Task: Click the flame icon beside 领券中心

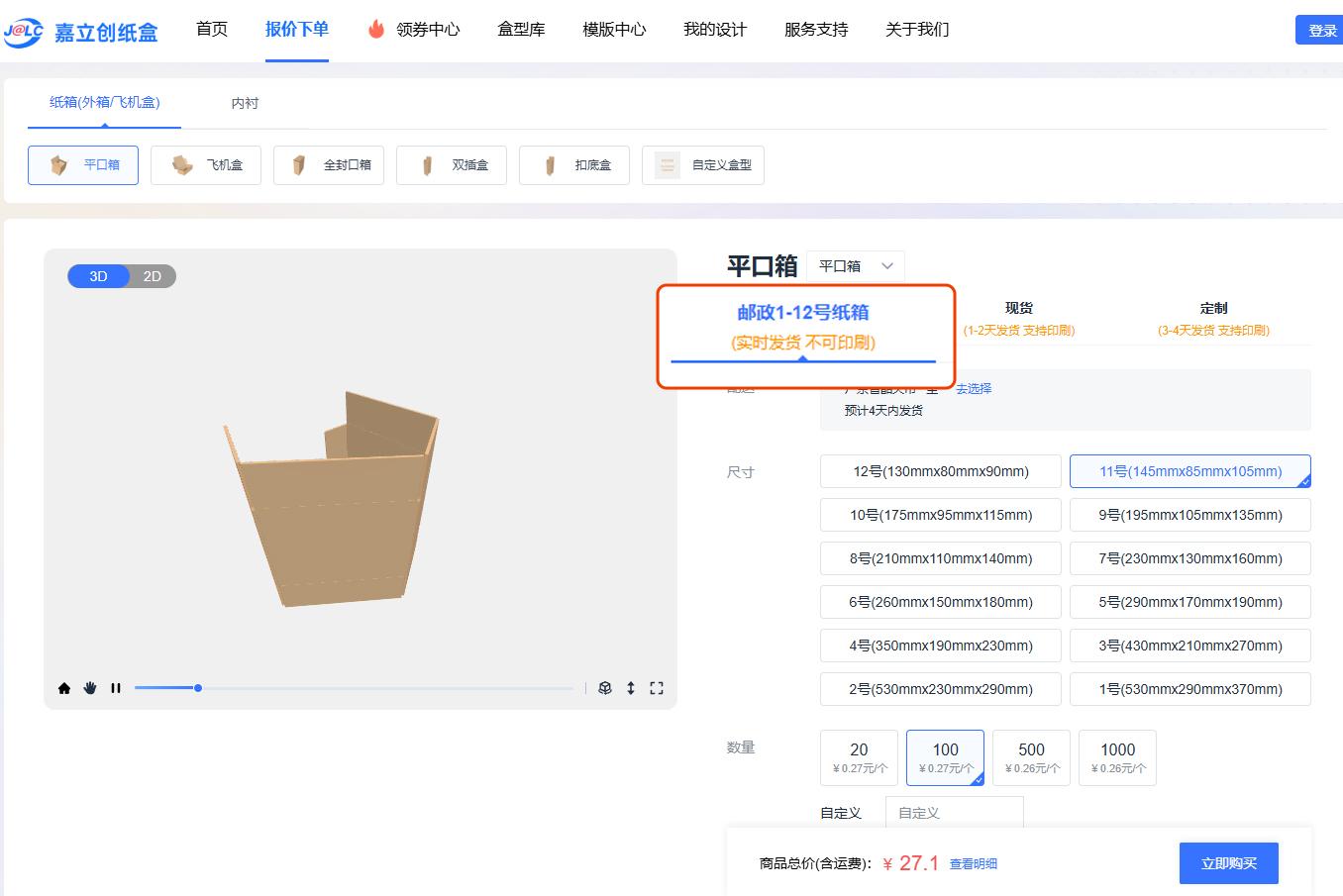Action: 376,30
